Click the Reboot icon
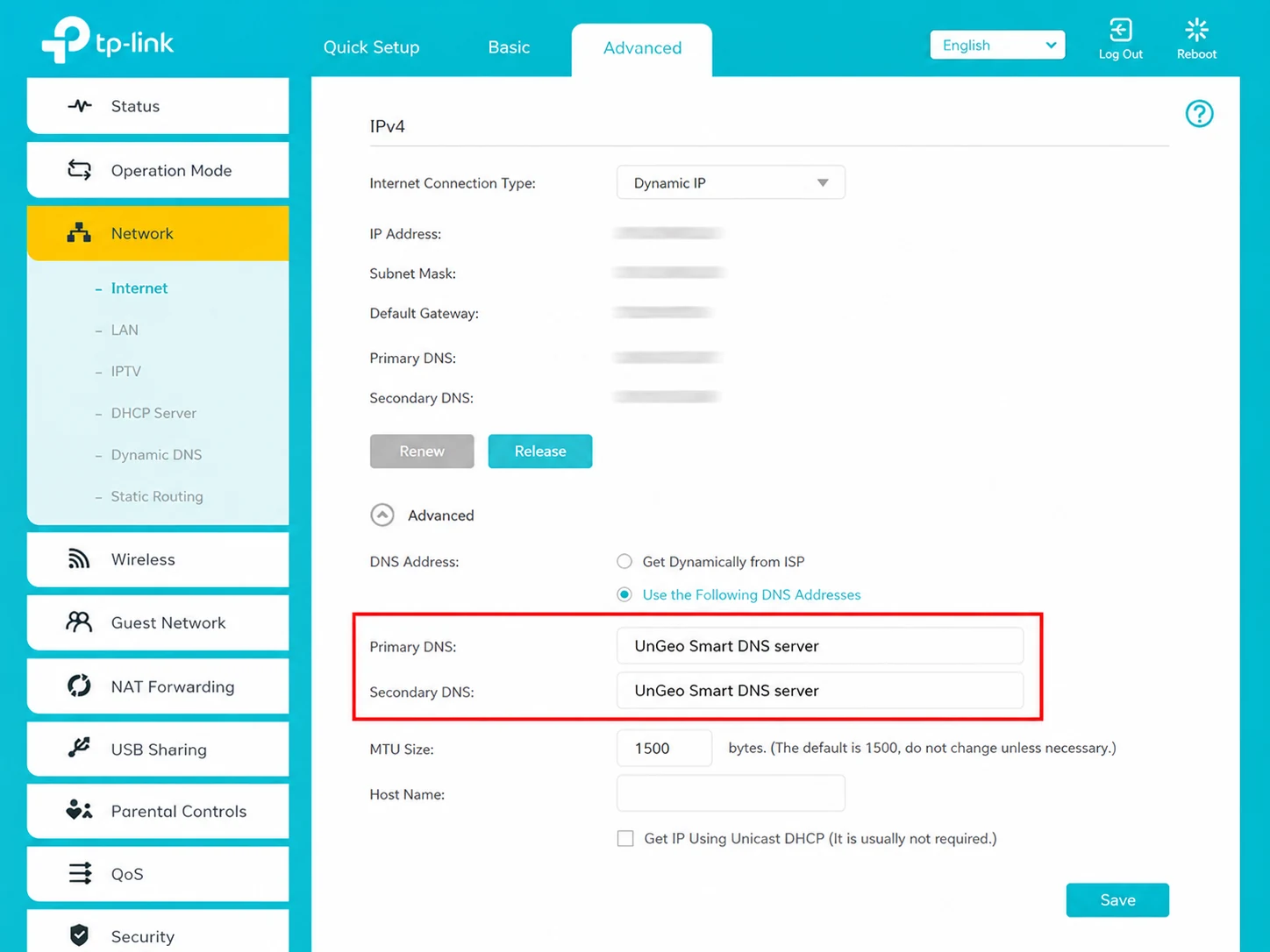Image resolution: width=1270 pixels, height=952 pixels. pos(1196,30)
